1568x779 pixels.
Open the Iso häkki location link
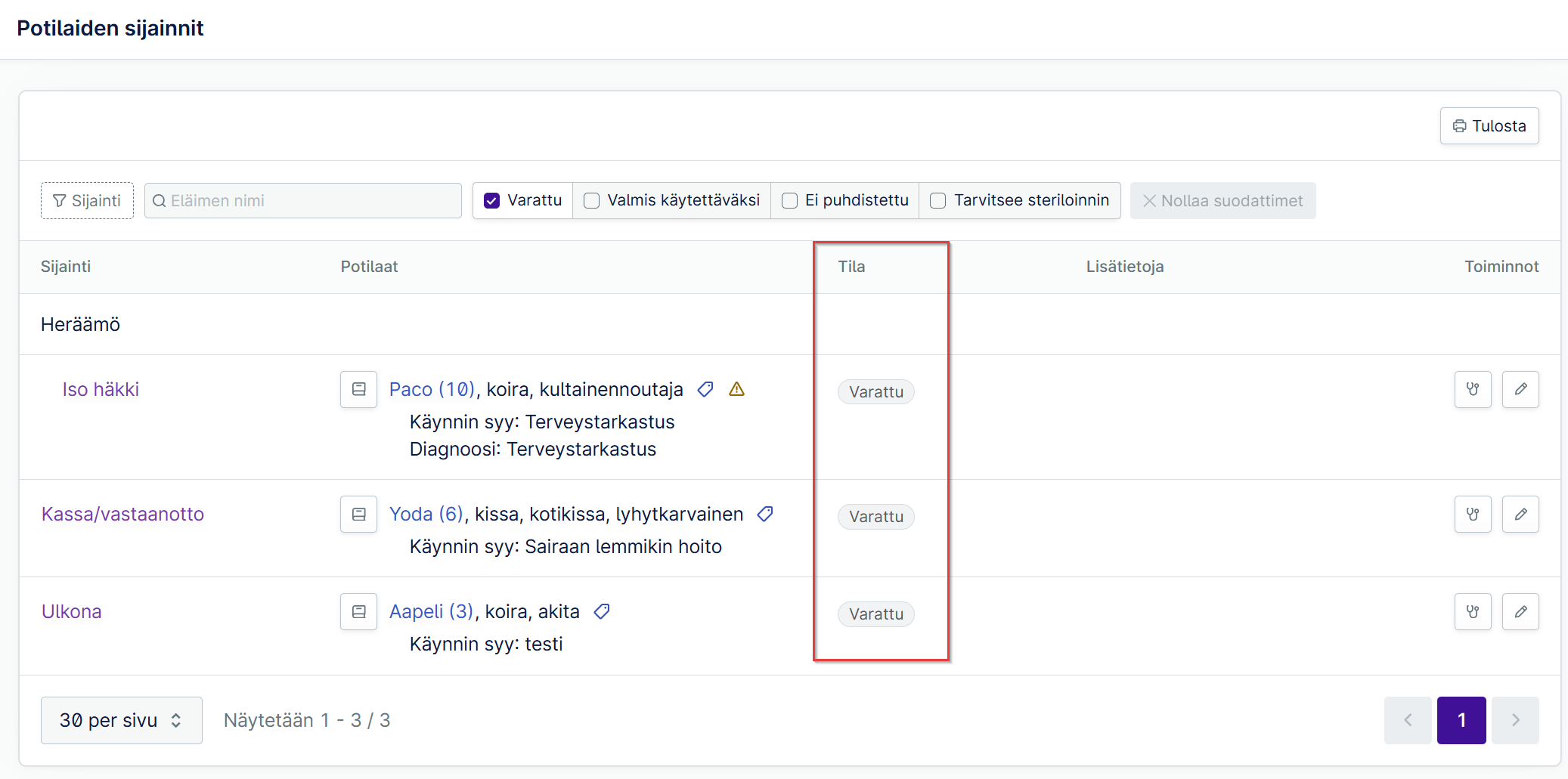click(101, 389)
